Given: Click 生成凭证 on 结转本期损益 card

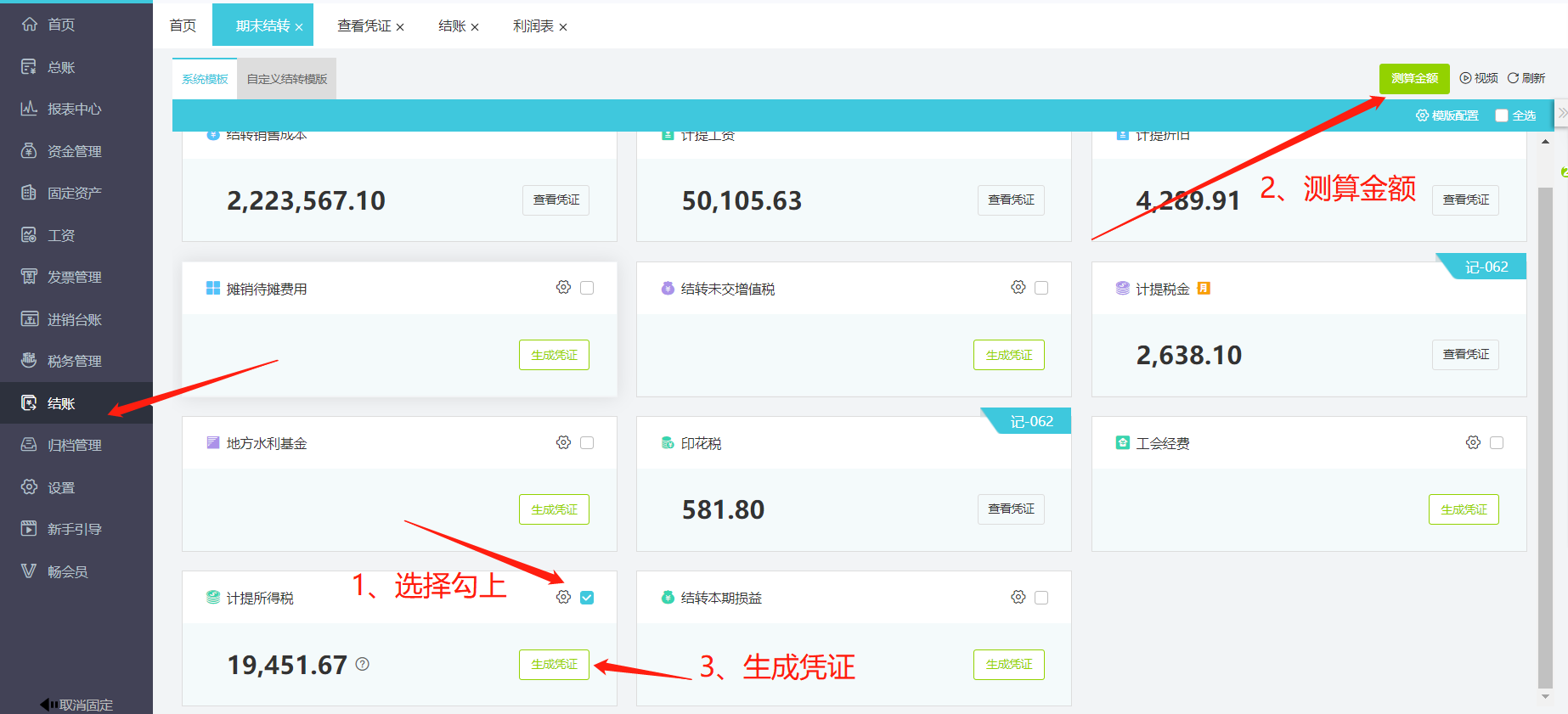Looking at the screenshot, I should [1009, 664].
